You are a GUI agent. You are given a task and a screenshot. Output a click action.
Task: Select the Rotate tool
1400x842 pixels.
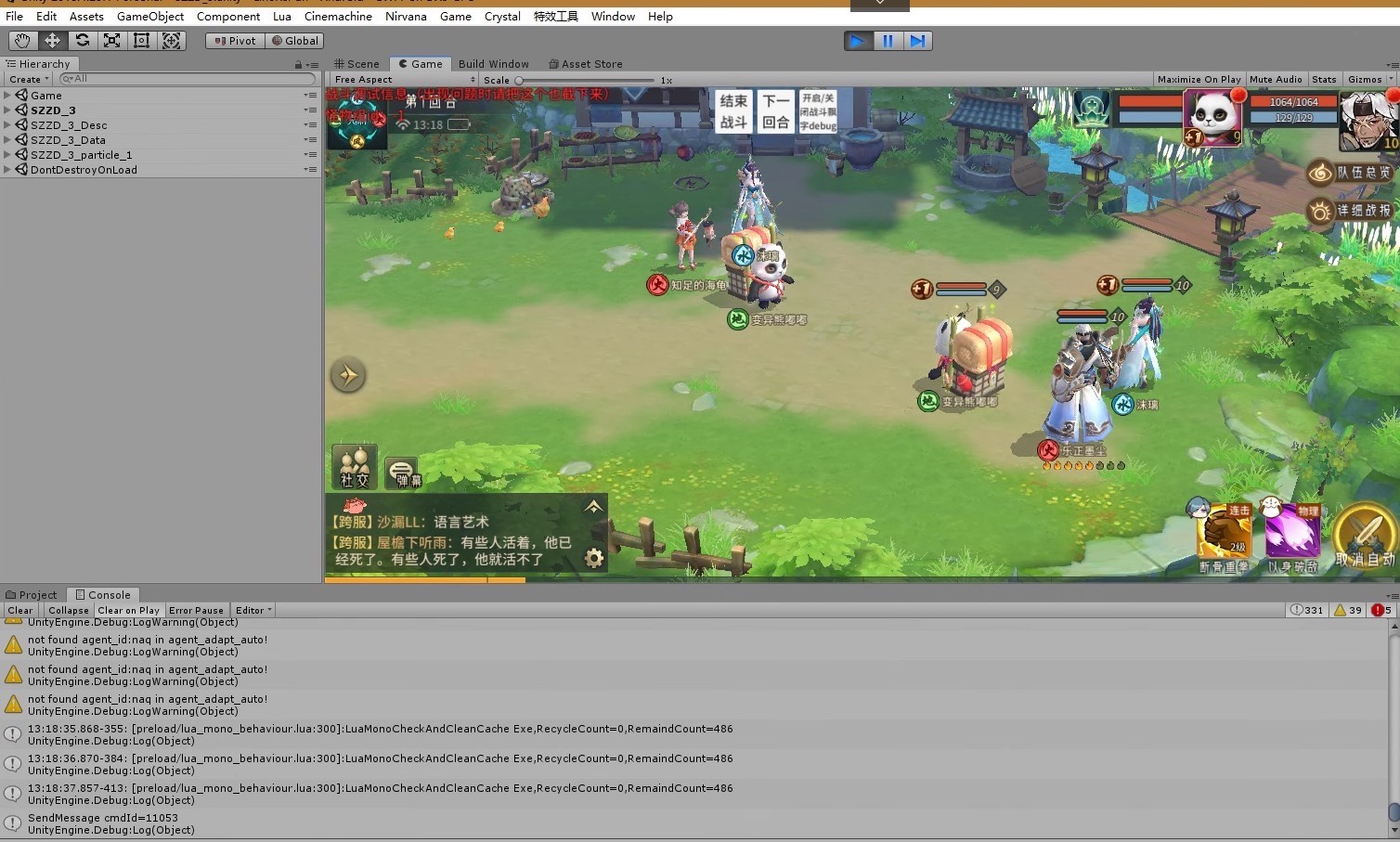tap(83, 41)
